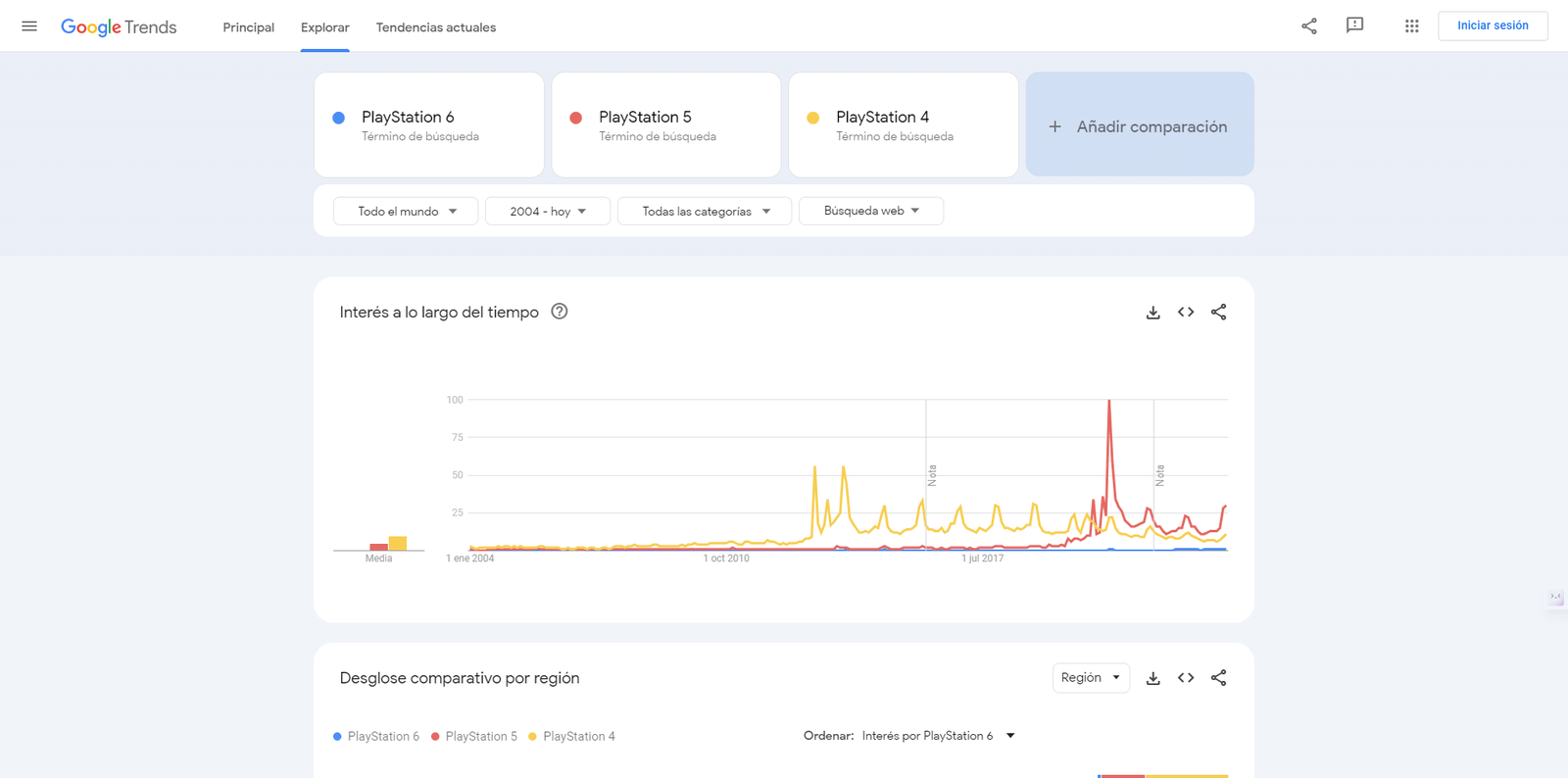Open Ordenar Interés por PlayStation 6 dropdown

coord(938,736)
